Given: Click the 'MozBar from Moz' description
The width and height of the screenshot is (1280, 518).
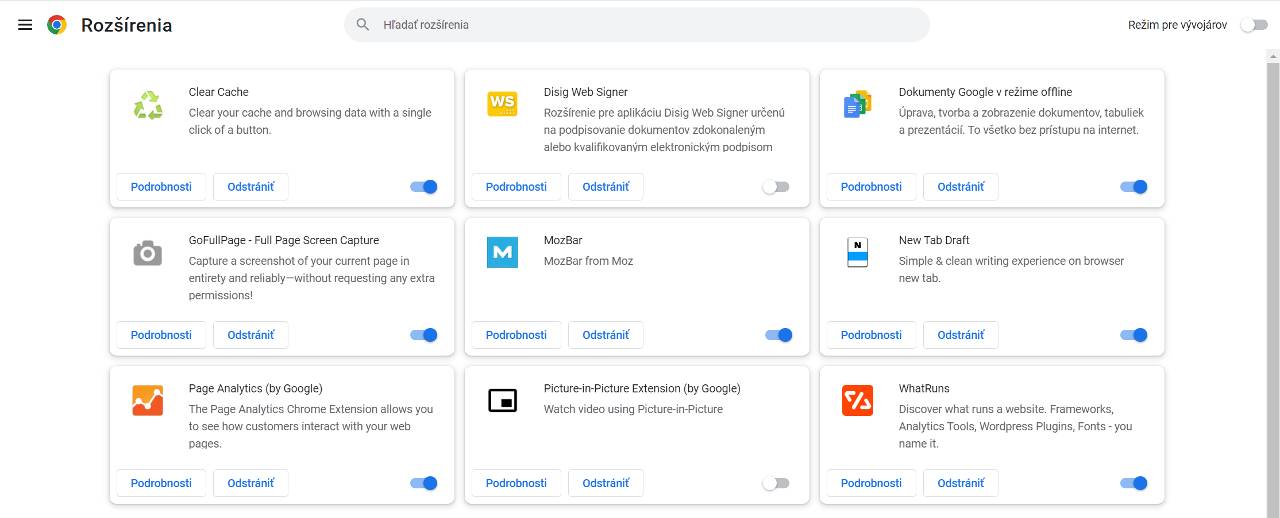Looking at the screenshot, I should (x=588, y=261).
